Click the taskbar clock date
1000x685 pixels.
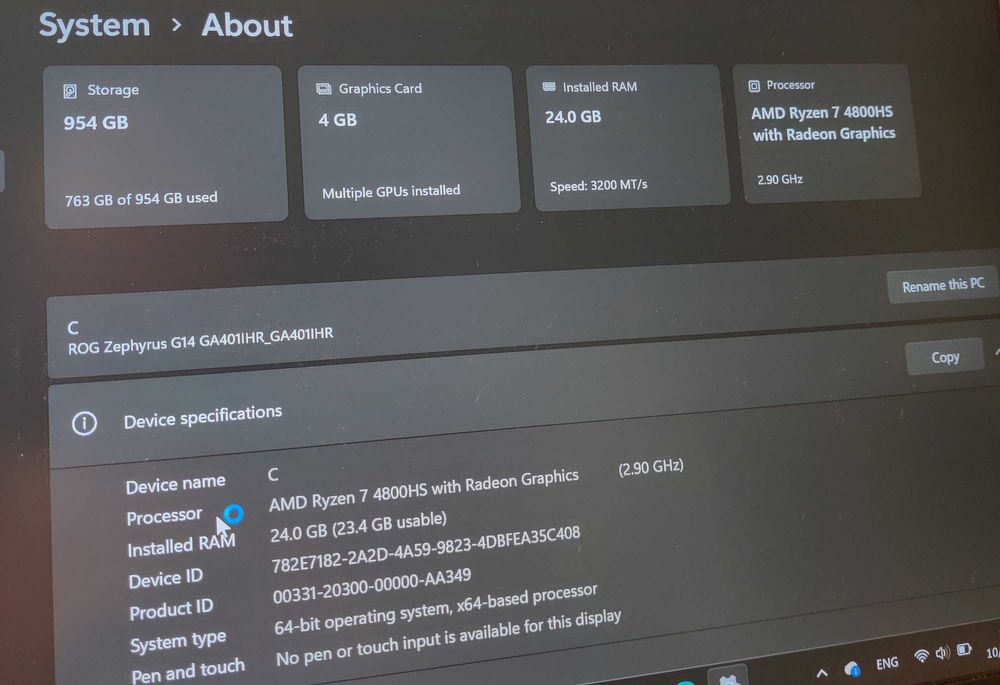[993, 652]
